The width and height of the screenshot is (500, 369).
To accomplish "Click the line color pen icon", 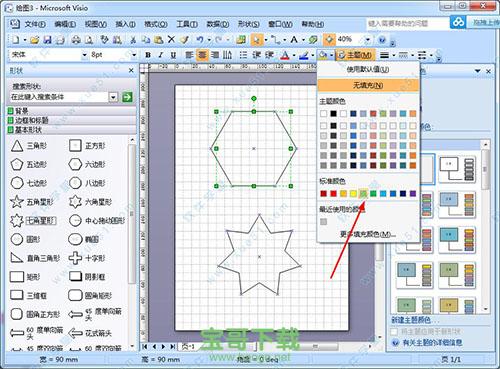I will click(303, 55).
